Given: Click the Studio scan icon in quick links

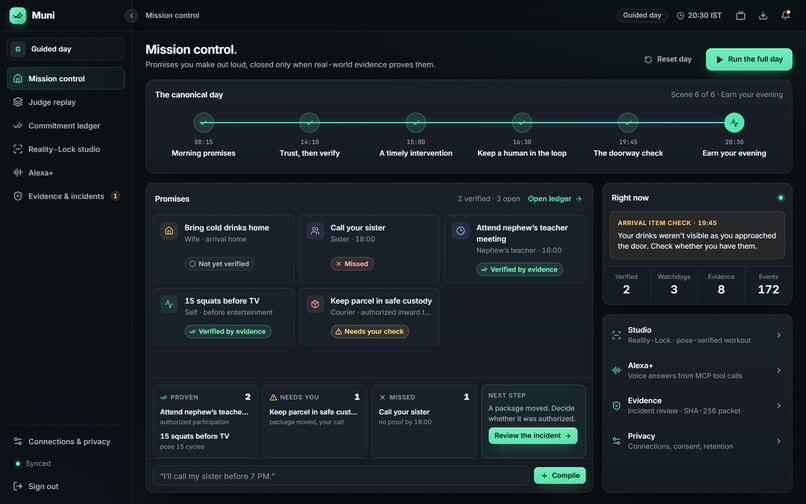Looking at the screenshot, I should (616, 335).
